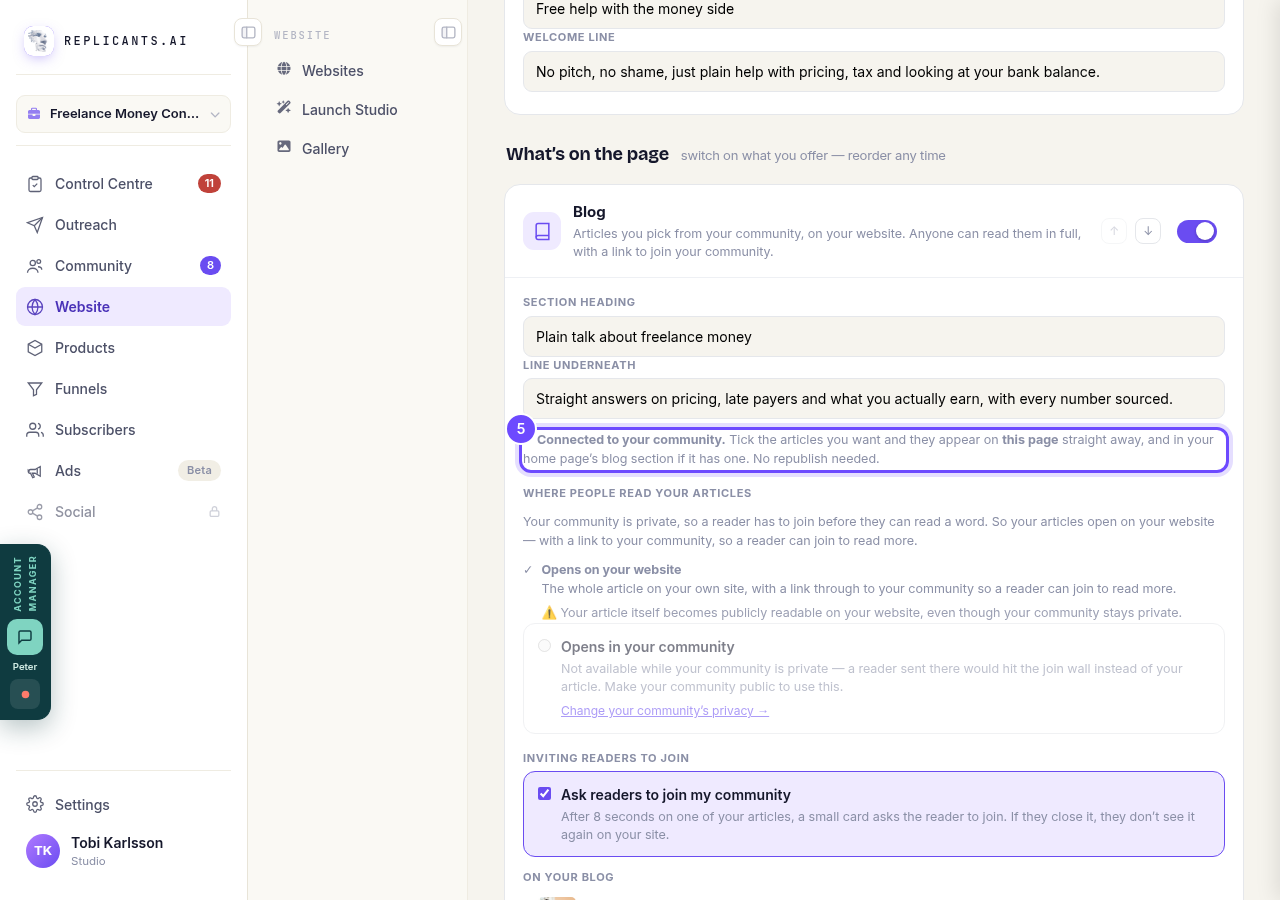The height and width of the screenshot is (900, 1280).
Task: Uncheck Ask readers to join my community
Action: [545, 794]
